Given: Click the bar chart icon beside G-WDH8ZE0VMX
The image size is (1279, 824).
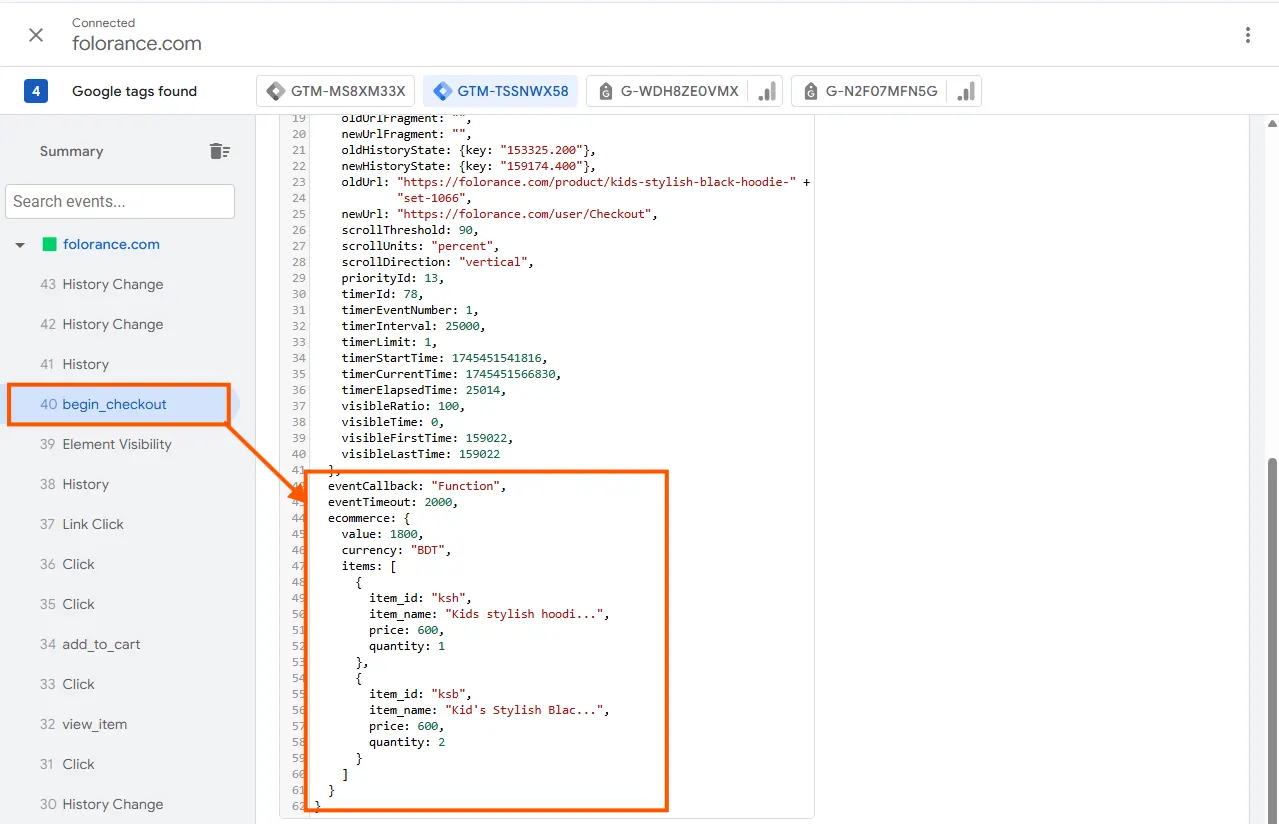Looking at the screenshot, I should point(767,91).
